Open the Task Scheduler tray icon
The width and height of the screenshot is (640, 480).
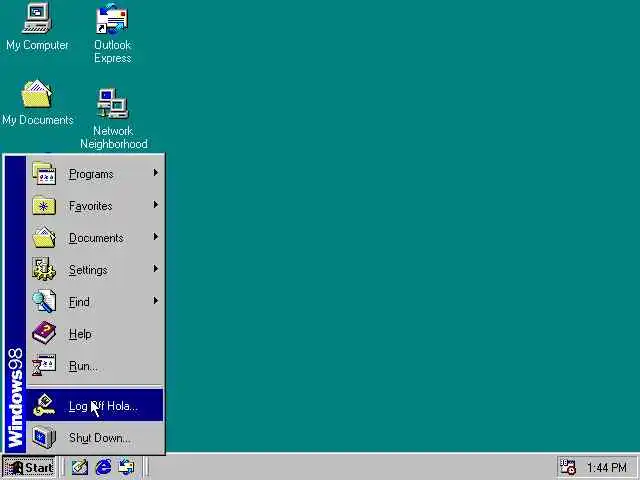pos(567,467)
